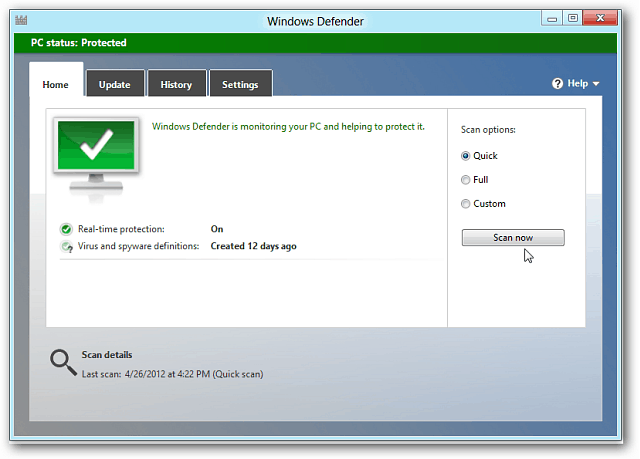The height and width of the screenshot is (459, 640).
Task: Click the 'PC status: Protected' banner text
Action: point(79,43)
